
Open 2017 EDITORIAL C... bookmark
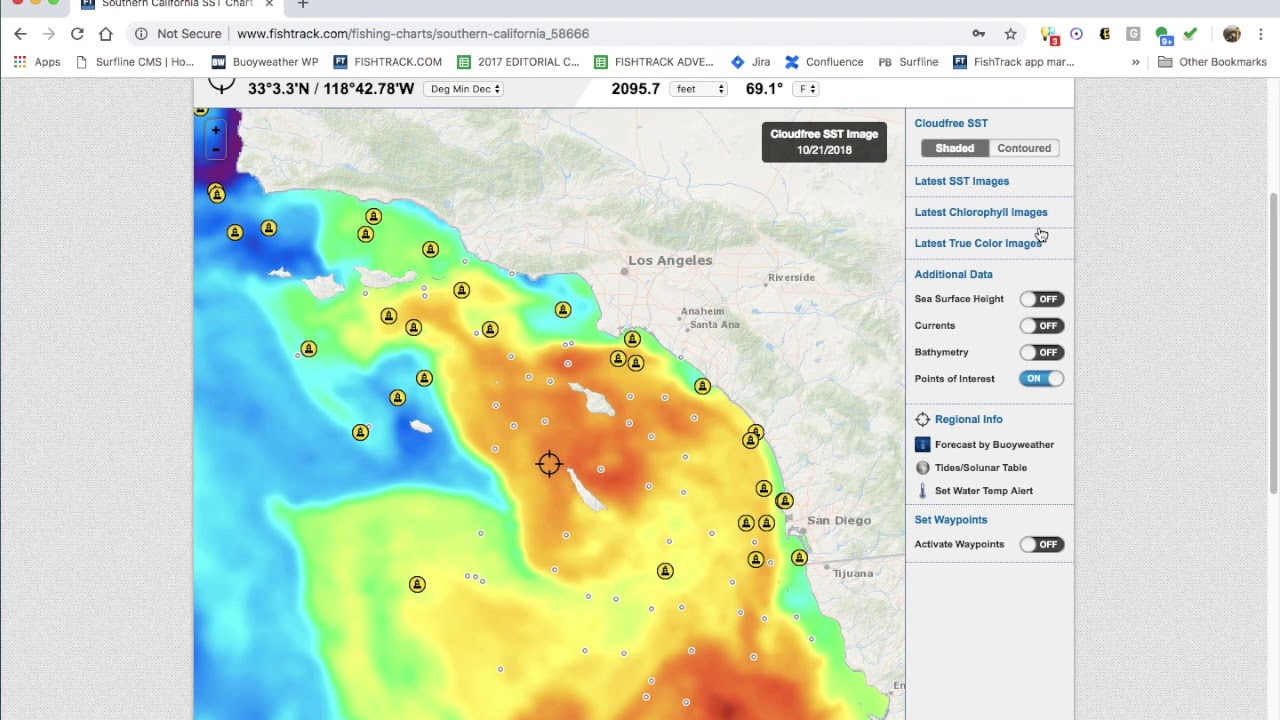[518, 62]
